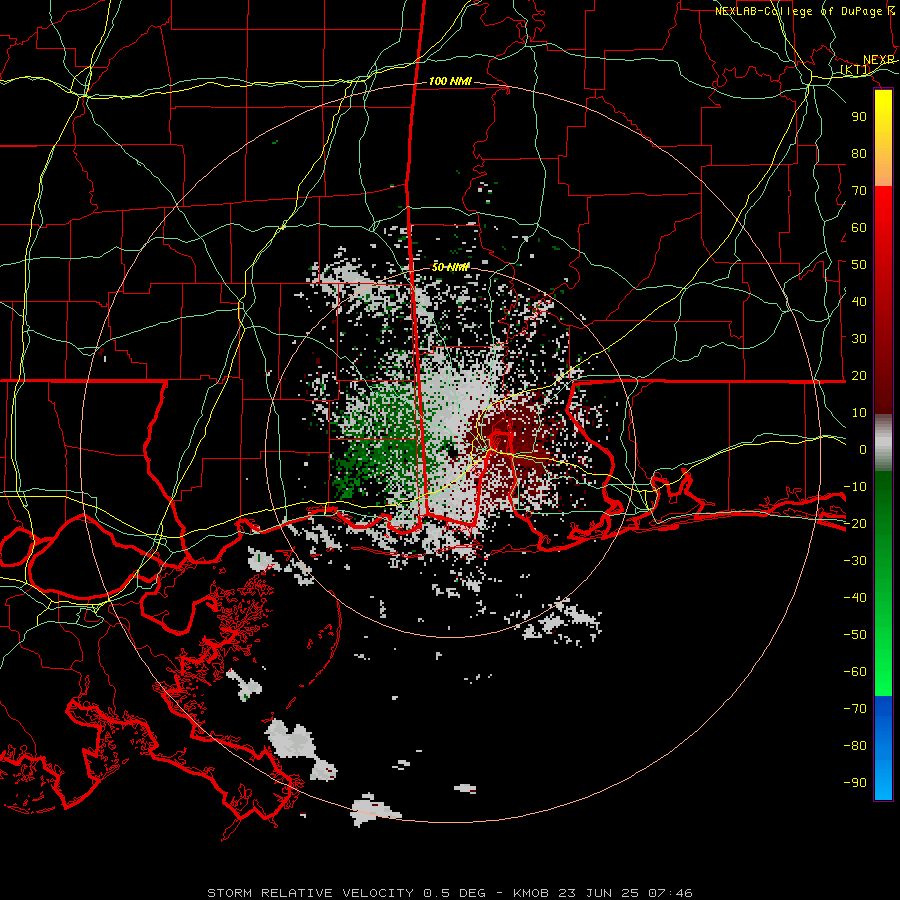
Task: Click the 50 NMI range ring label
Action: [x=450, y=267]
